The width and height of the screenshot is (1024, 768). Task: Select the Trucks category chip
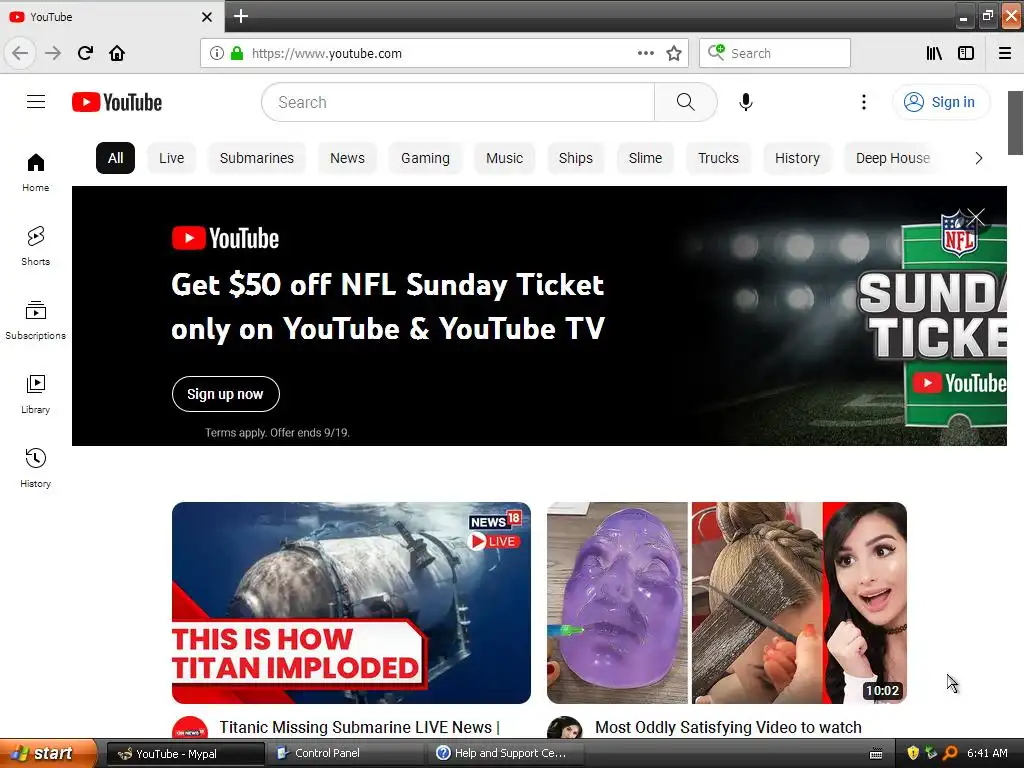click(x=718, y=158)
